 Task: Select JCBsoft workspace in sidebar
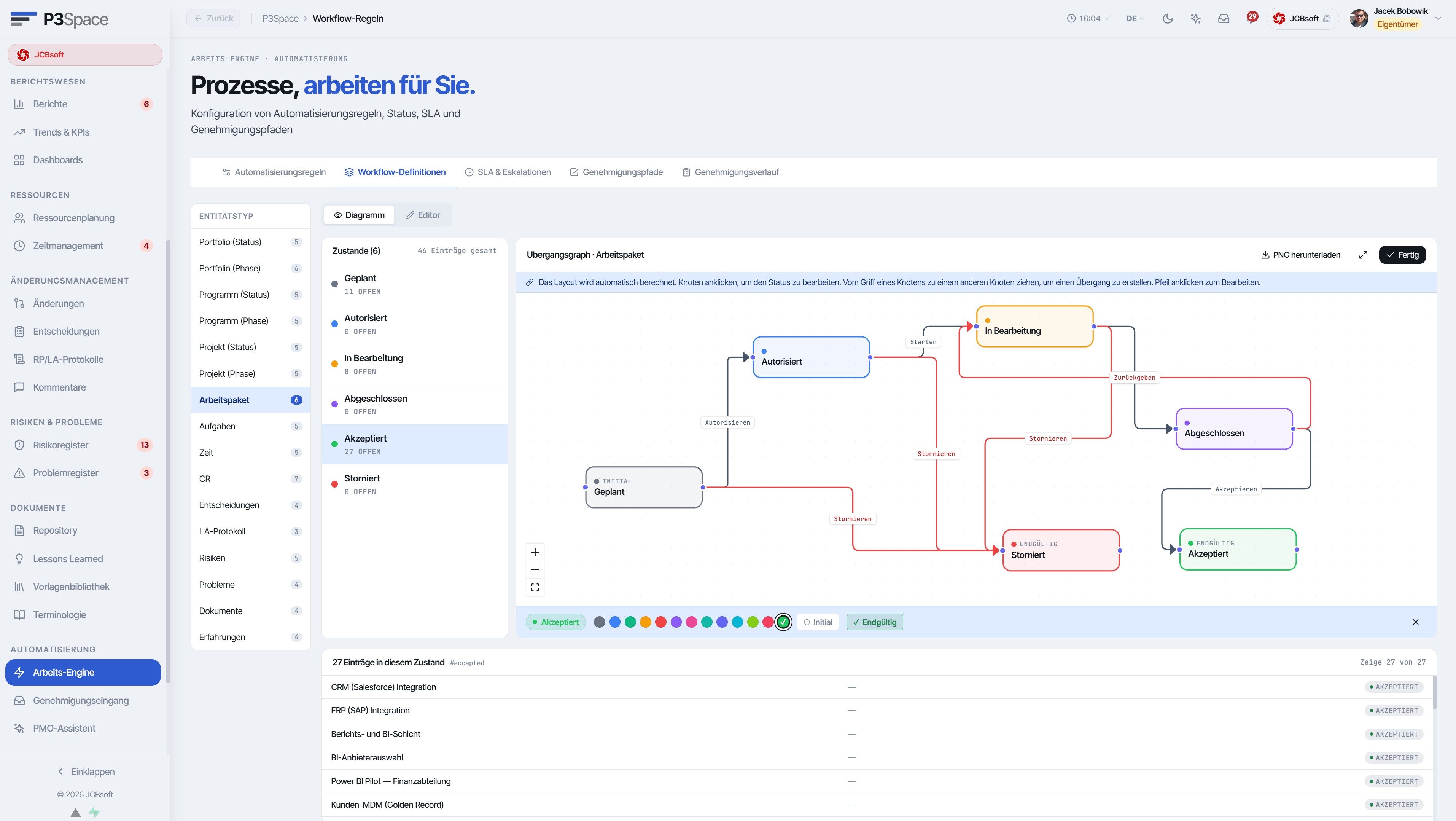[85, 55]
